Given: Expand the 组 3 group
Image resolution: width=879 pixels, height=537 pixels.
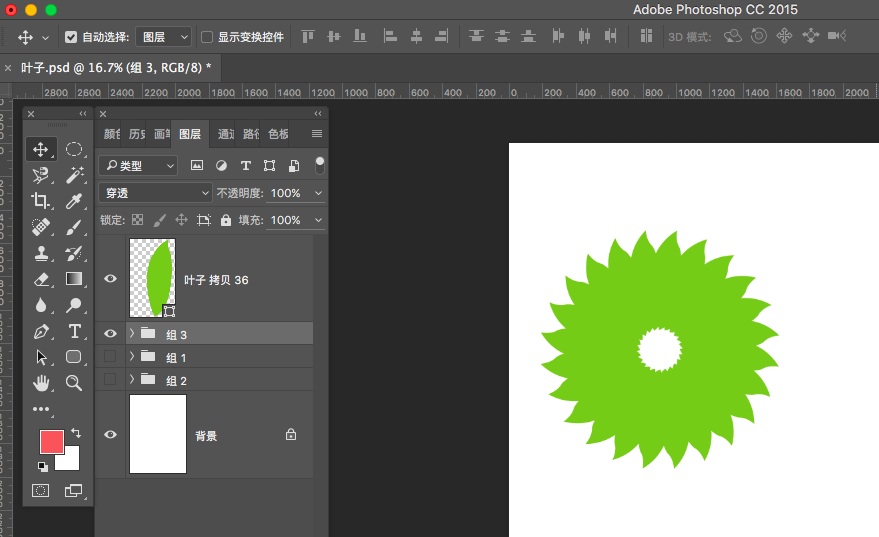Looking at the screenshot, I should [132, 333].
